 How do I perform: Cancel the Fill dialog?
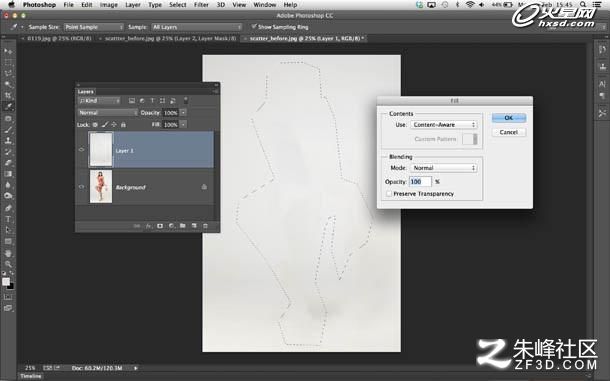[508, 132]
